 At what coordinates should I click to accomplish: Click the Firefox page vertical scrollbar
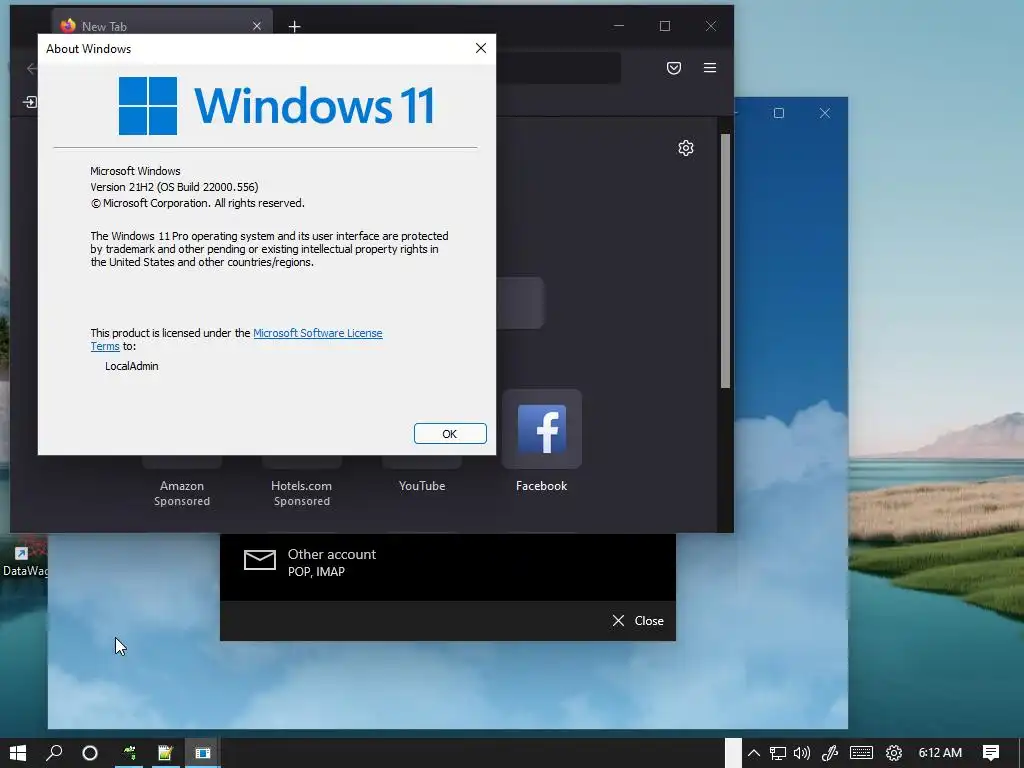(x=725, y=261)
